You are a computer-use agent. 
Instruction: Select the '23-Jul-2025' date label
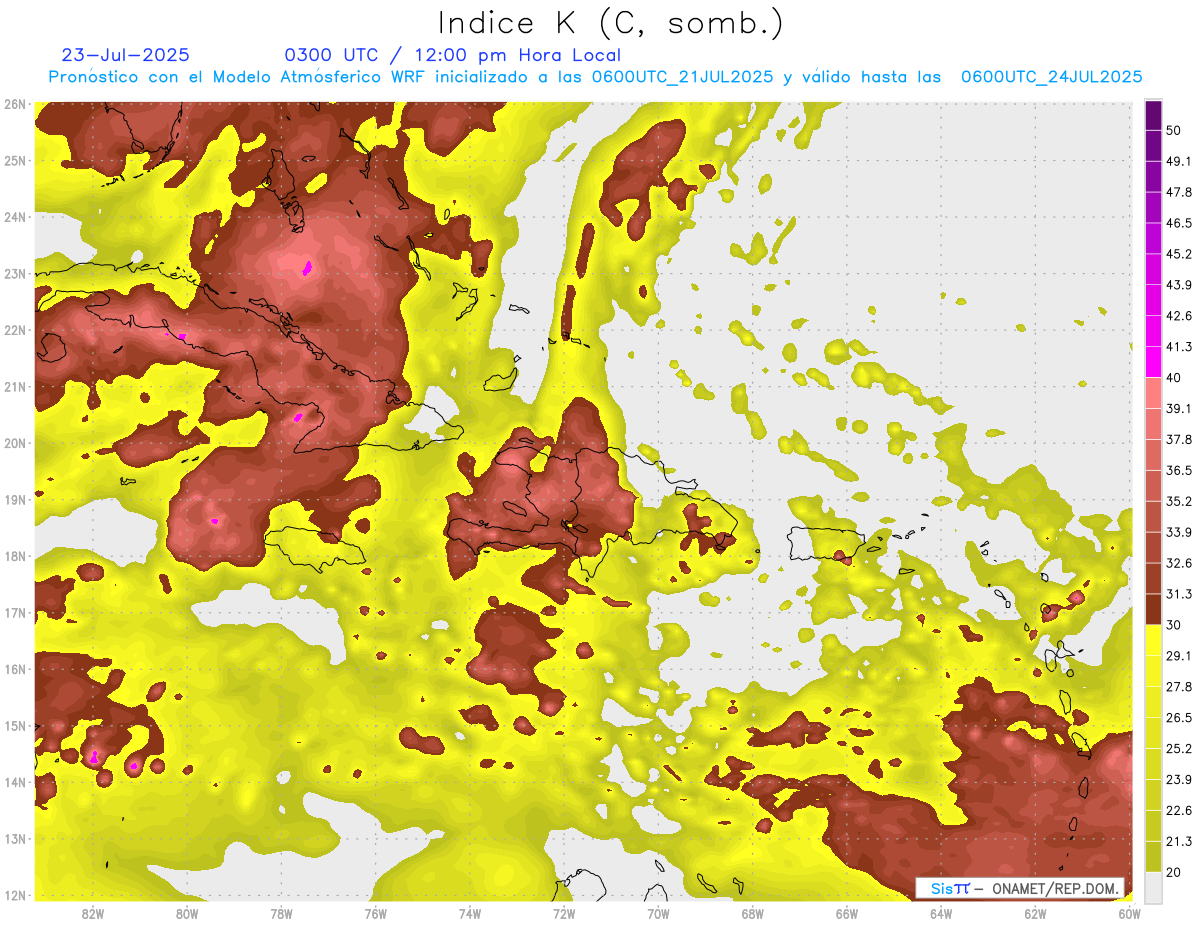pyautogui.click(x=126, y=55)
